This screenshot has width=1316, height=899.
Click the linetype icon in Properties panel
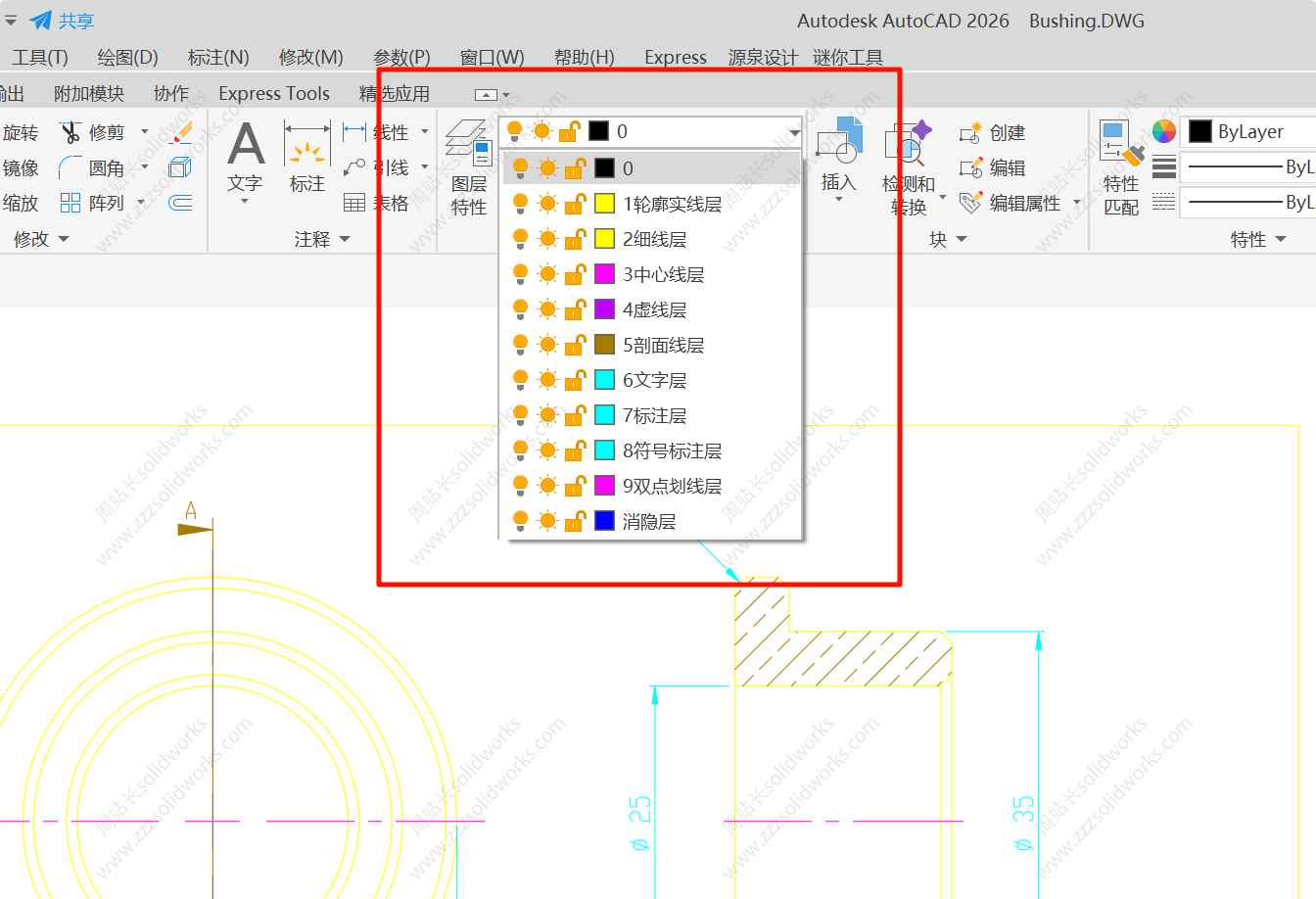[x=1164, y=202]
